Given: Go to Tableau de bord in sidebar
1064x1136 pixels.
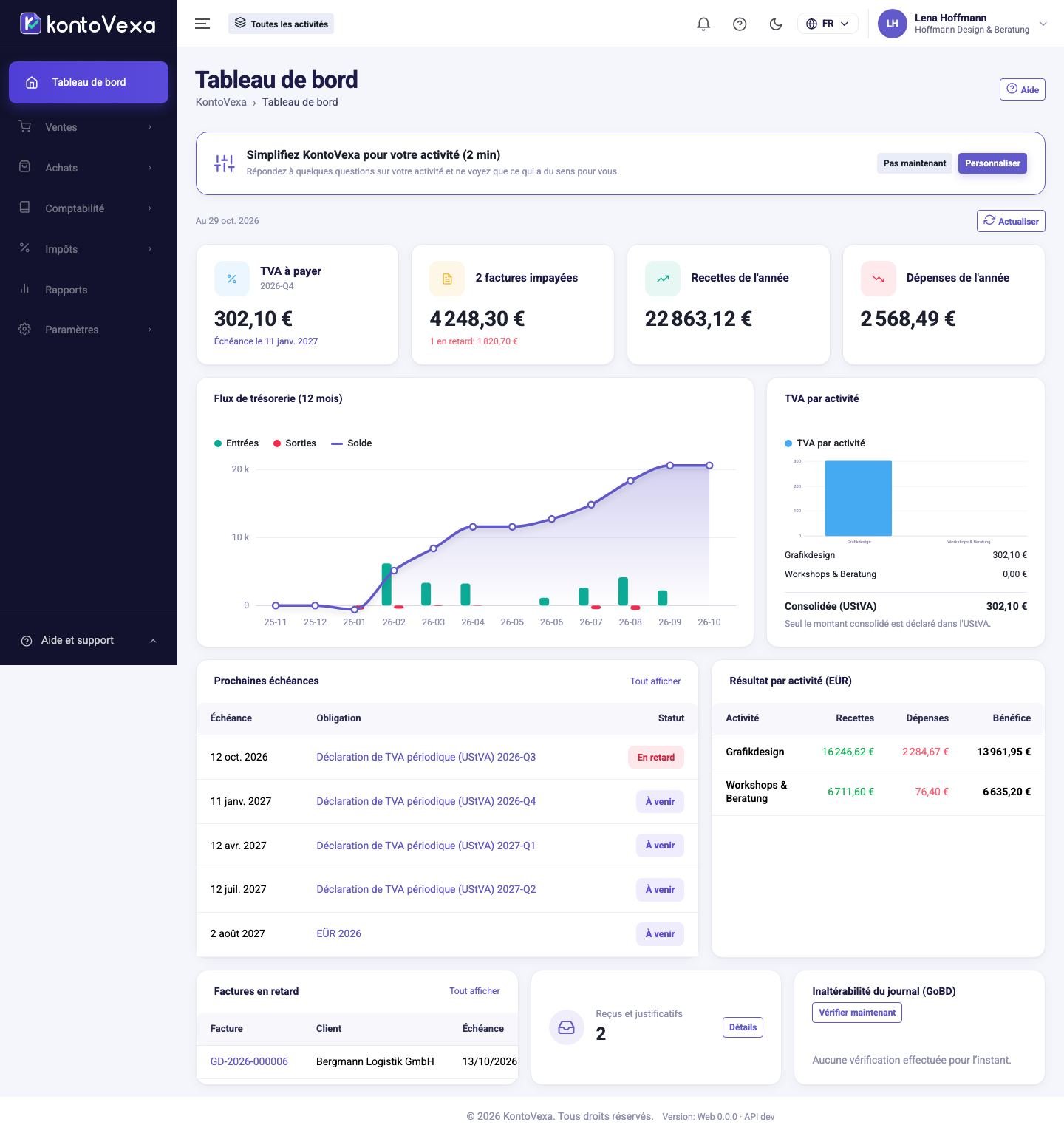Looking at the screenshot, I should (89, 82).
